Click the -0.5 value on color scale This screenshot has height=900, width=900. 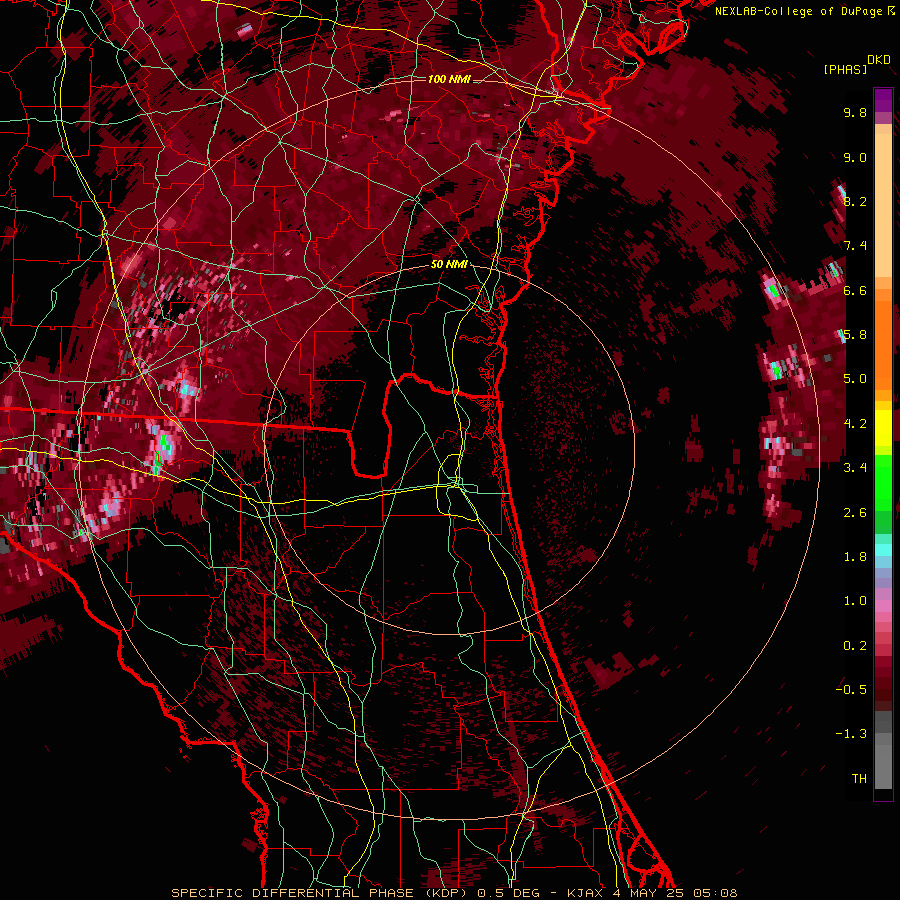[x=851, y=690]
